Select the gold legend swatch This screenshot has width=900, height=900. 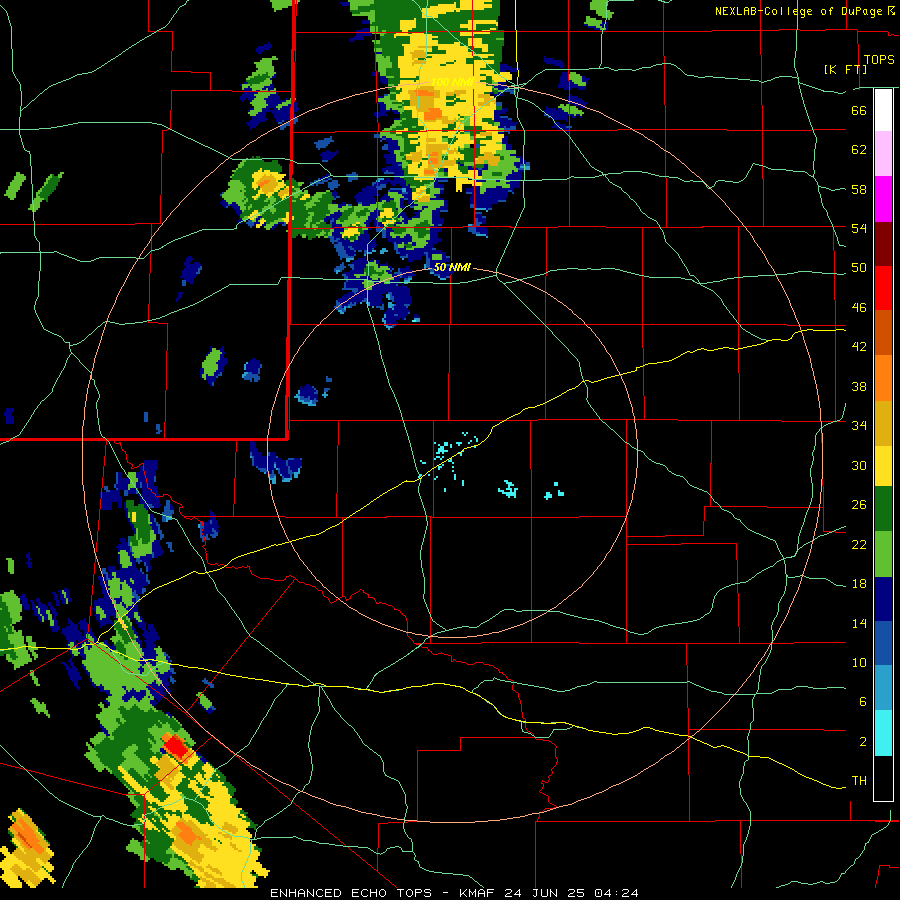click(x=883, y=423)
